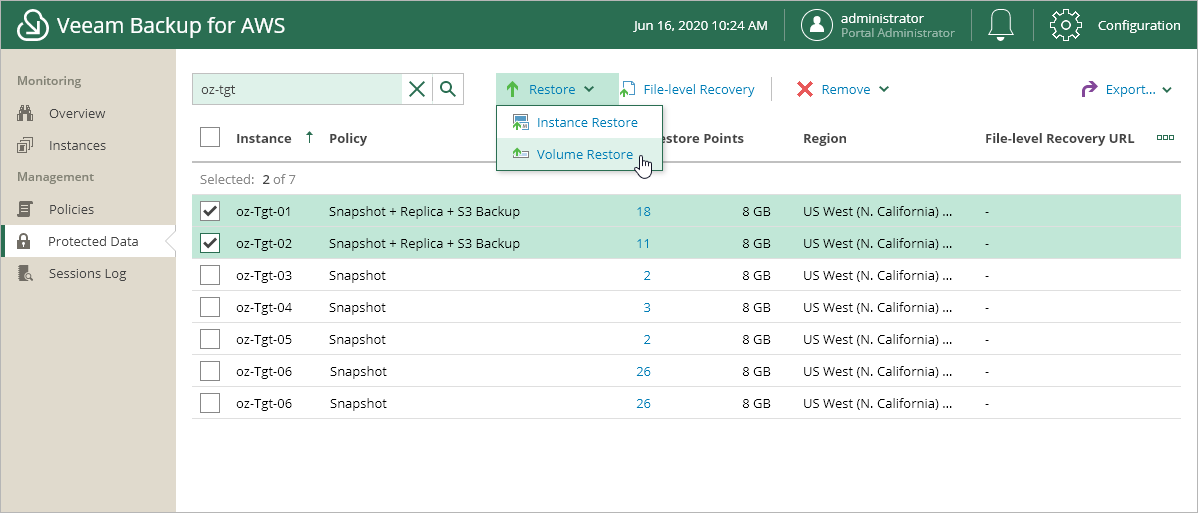Click the green Restore arrow icon
1198x513 pixels.
(513, 89)
